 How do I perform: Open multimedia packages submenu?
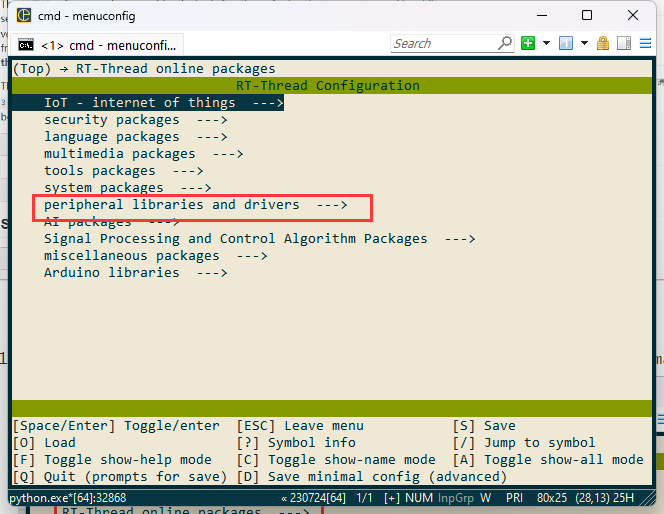(x=144, y=154)
